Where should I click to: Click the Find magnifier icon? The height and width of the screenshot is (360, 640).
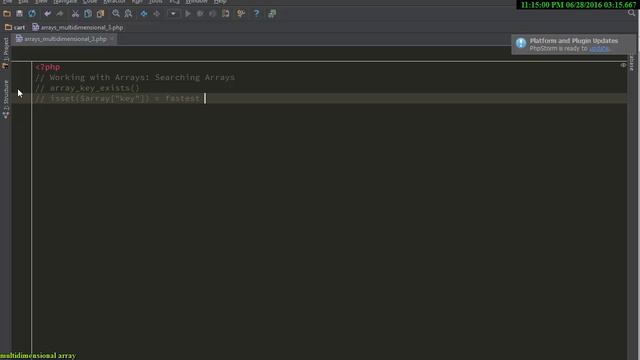(116, 13)
